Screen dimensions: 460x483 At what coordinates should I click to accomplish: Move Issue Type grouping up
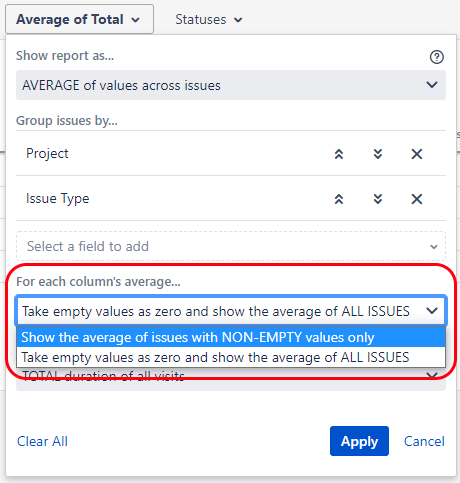click(339, 199)
